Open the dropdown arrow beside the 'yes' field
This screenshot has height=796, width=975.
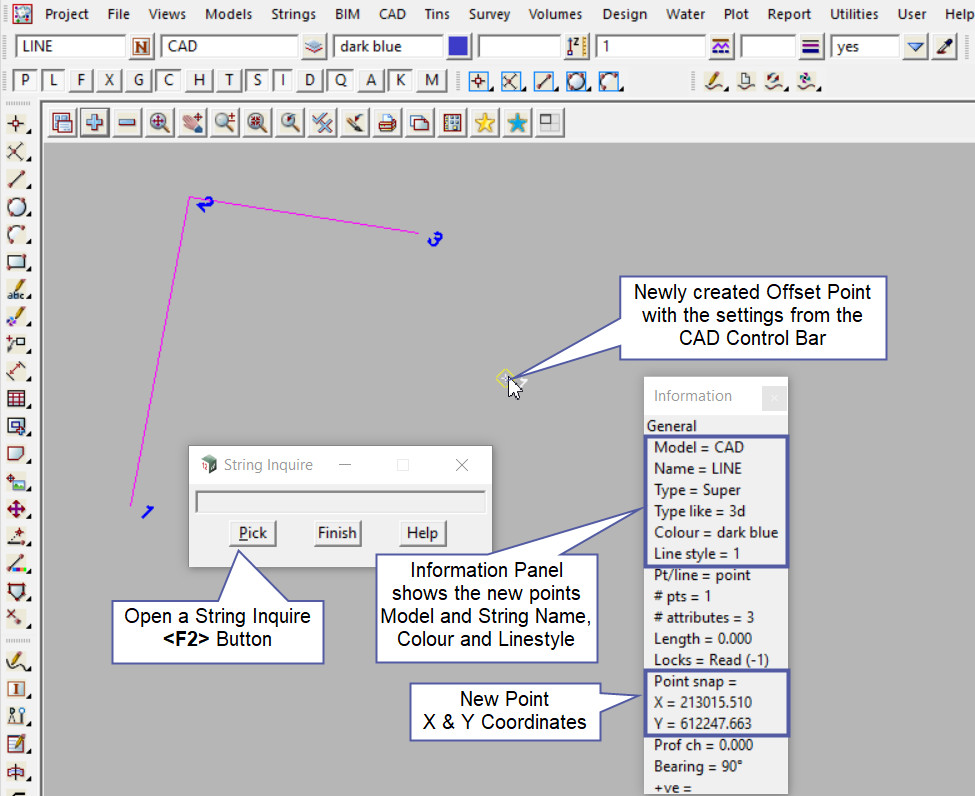(x=915, y=47)
